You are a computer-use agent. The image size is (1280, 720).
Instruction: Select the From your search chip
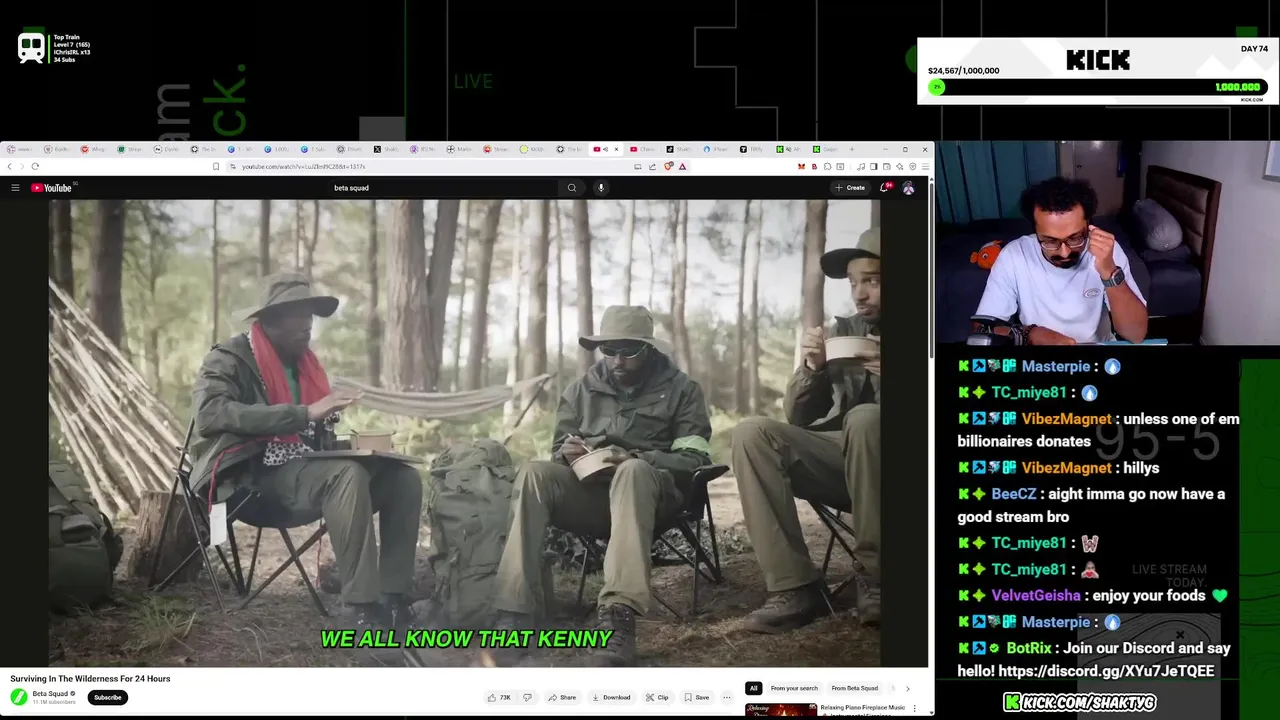pyautogui.click(x=794, y=688)
